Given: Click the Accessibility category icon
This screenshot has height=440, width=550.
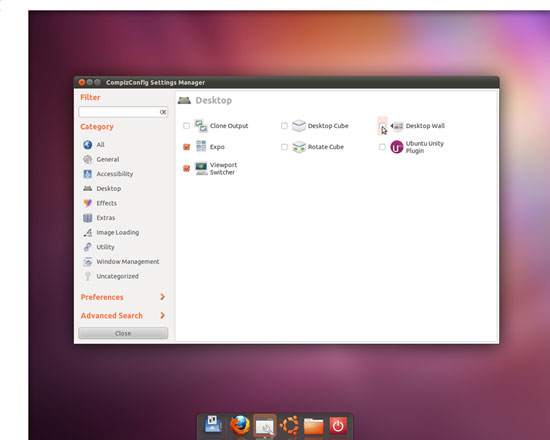Looking at the screenshot, I should (x=88, y=174).
